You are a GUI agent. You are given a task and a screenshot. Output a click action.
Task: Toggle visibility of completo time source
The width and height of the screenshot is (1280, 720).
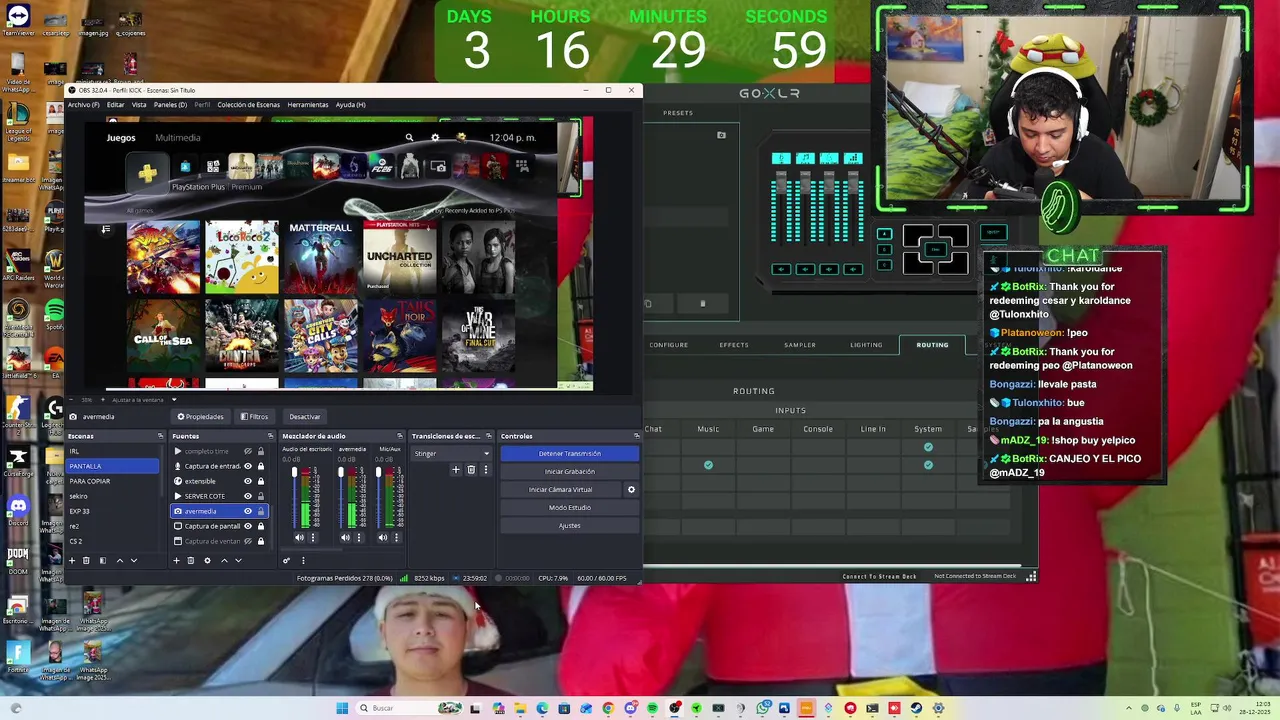pyautogui.click(x=248, y=451)
